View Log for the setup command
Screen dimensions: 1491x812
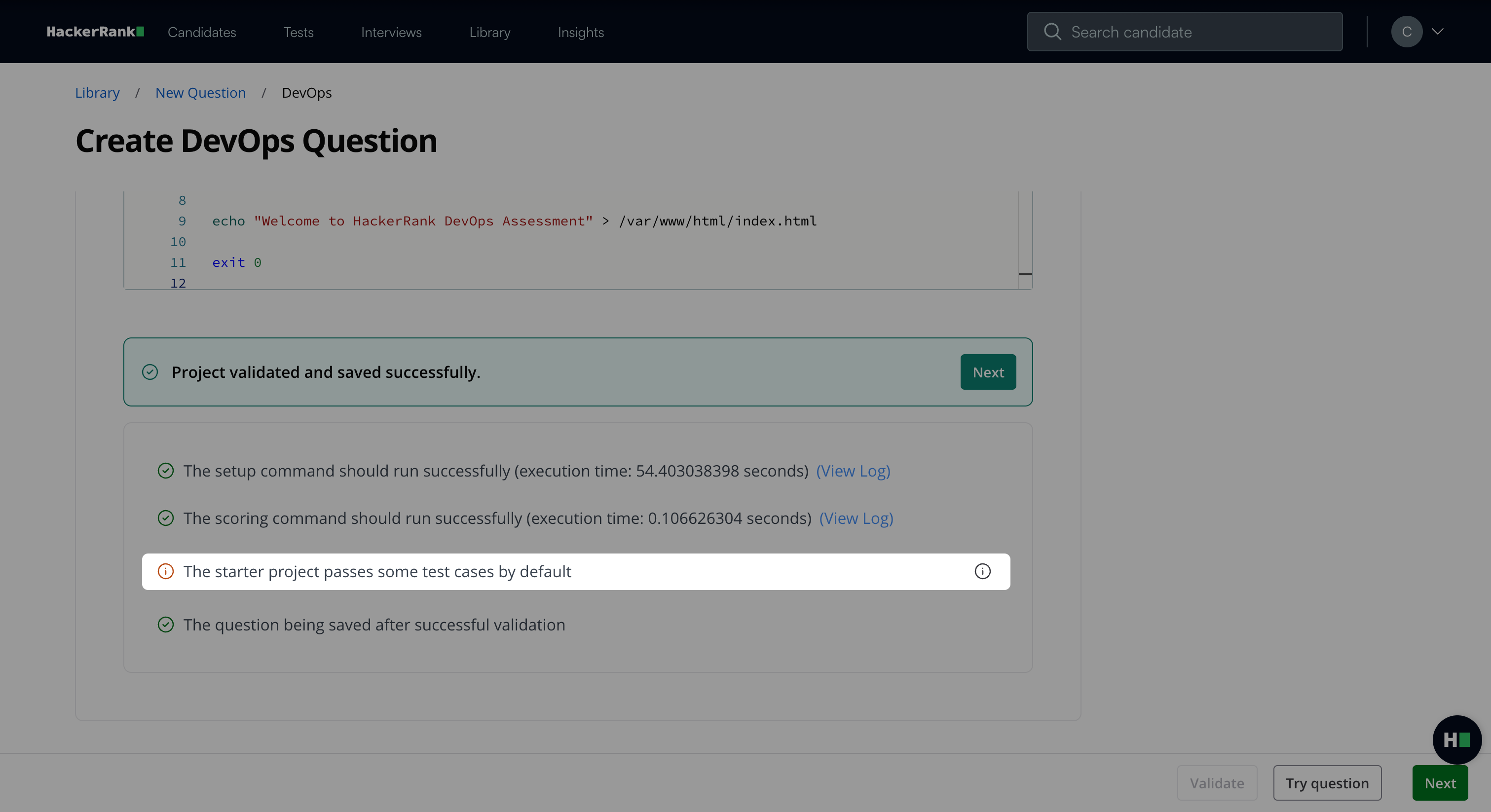tap(853, 471)
